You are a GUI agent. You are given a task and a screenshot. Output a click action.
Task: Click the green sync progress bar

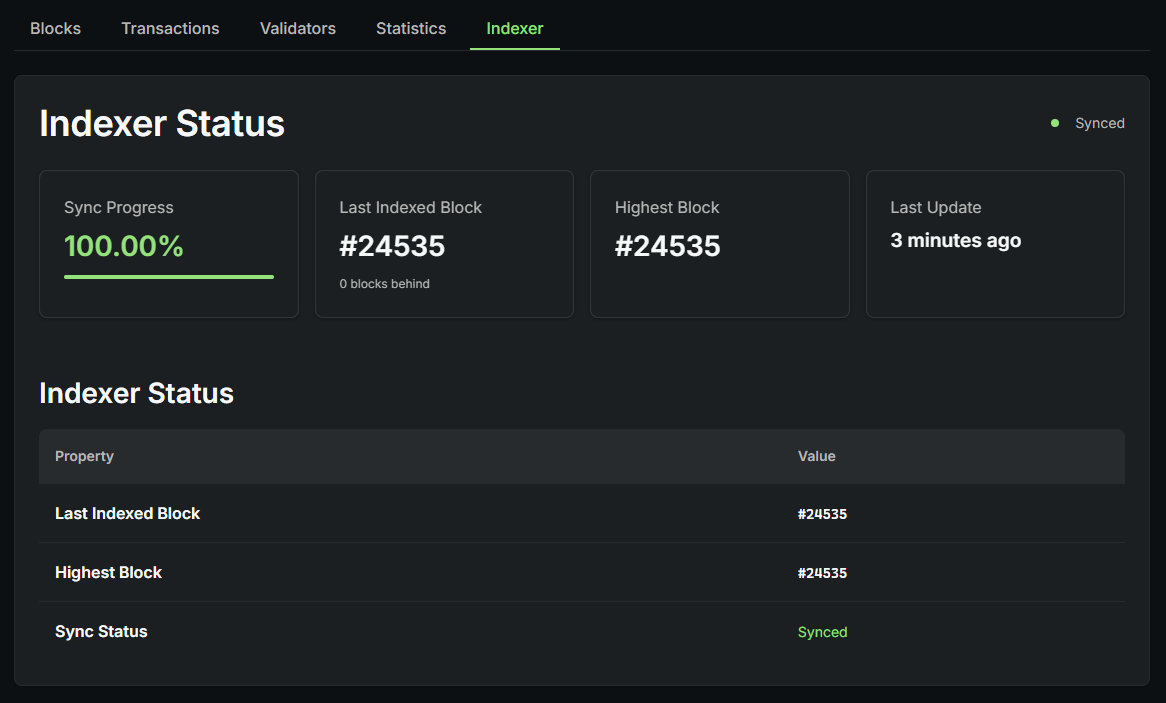168,277
